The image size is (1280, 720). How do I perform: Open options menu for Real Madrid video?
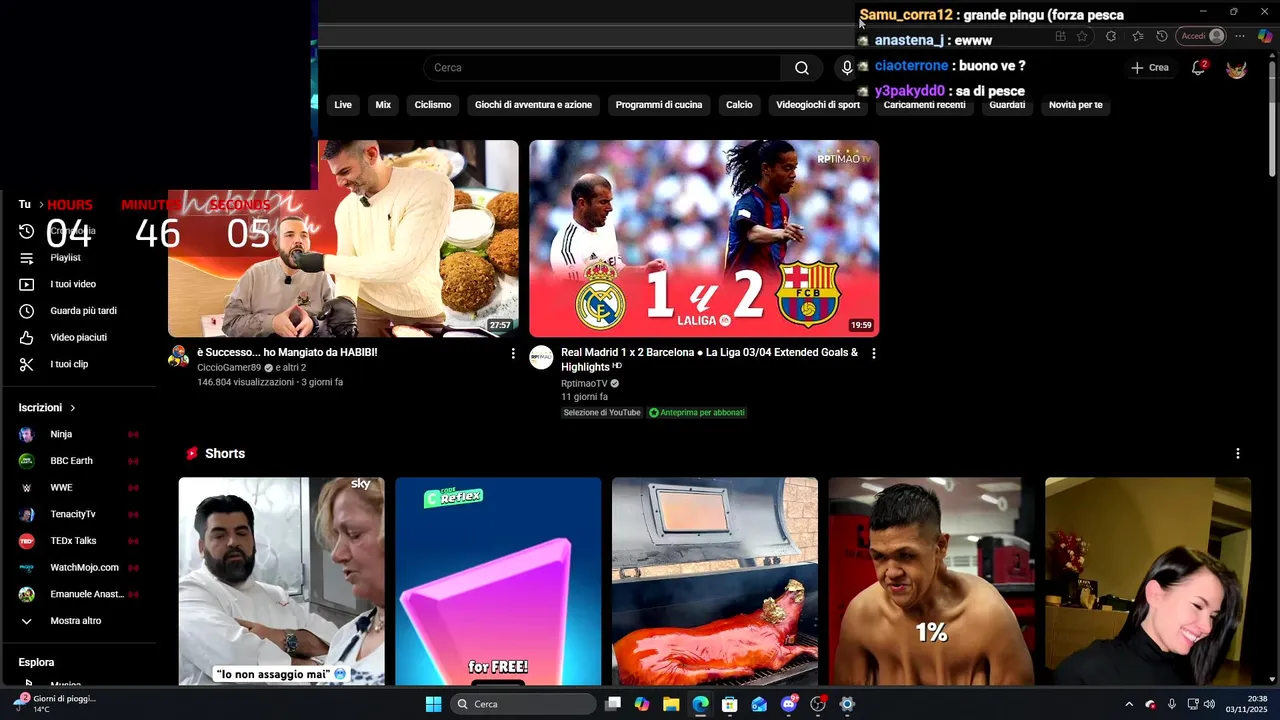[873, 354]
